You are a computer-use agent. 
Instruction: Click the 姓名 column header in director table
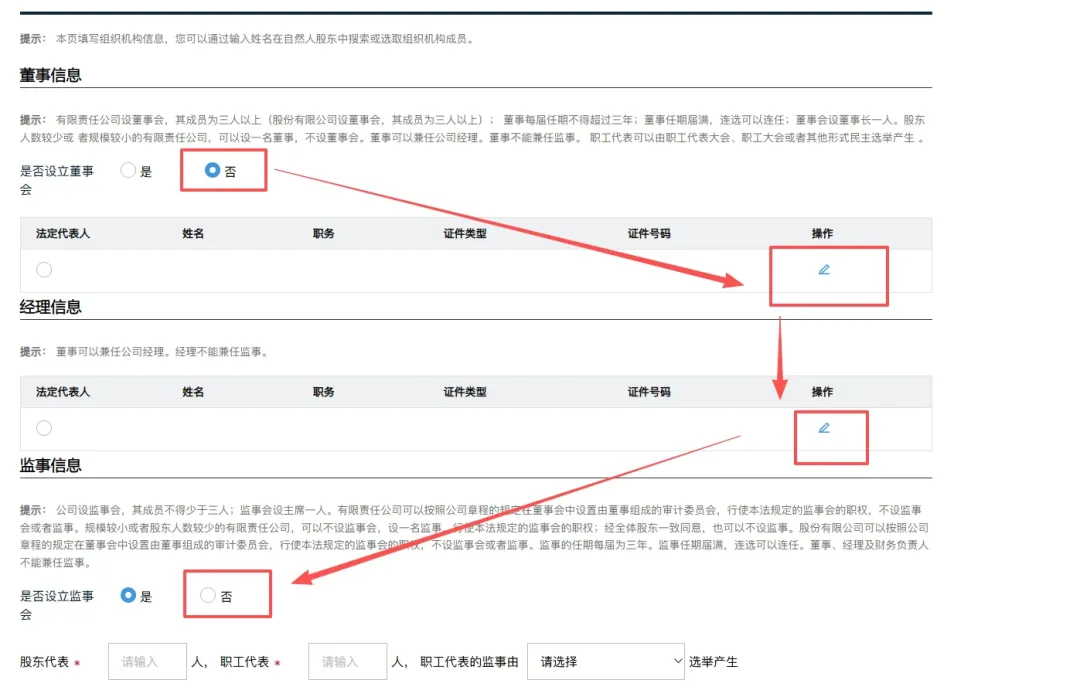(x=193, y=233)
